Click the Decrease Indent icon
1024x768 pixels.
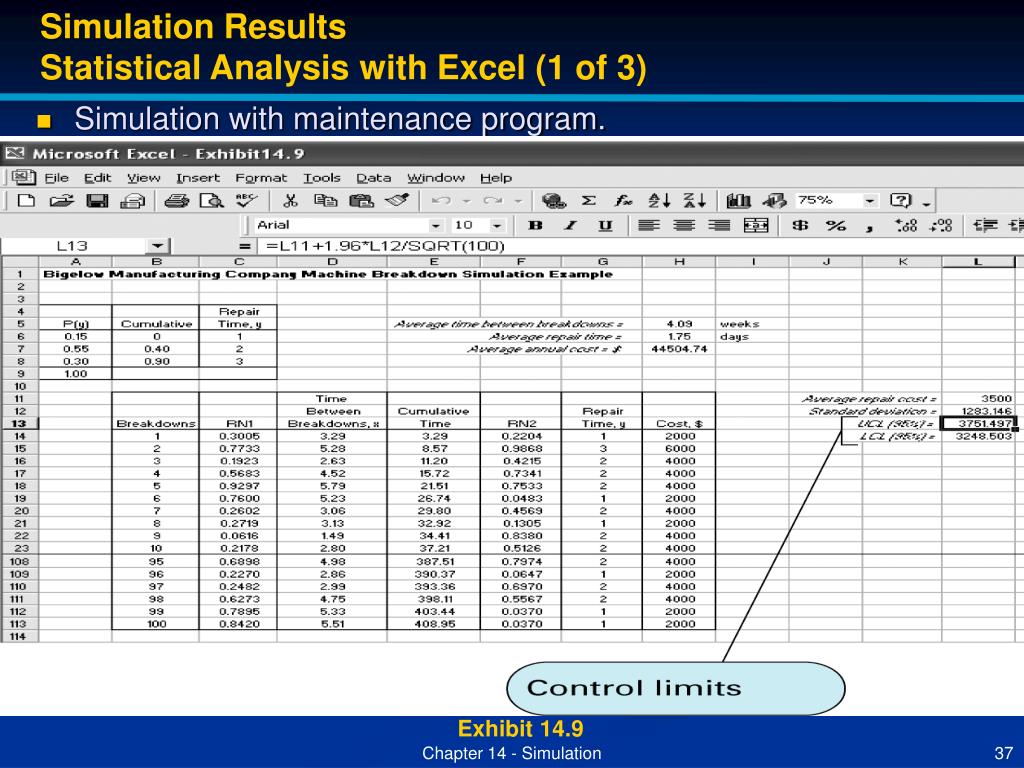coord(985,225)
